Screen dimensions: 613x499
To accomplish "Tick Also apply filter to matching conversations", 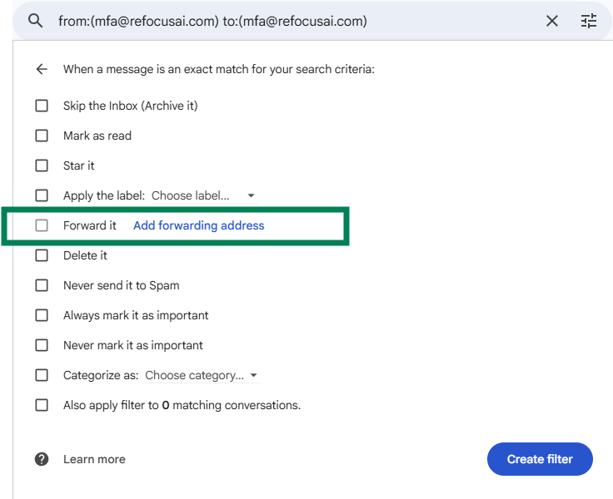I will point(41,405).
